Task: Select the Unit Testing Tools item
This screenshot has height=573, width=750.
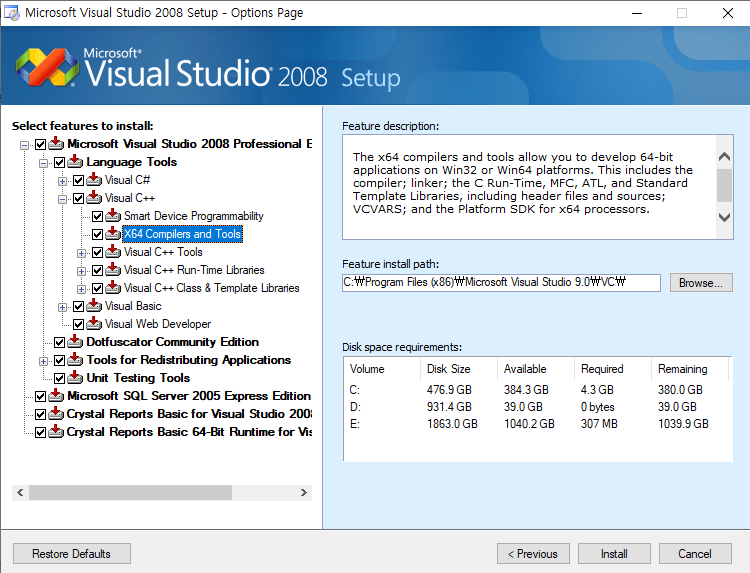Action: click(x=138, y=378)
